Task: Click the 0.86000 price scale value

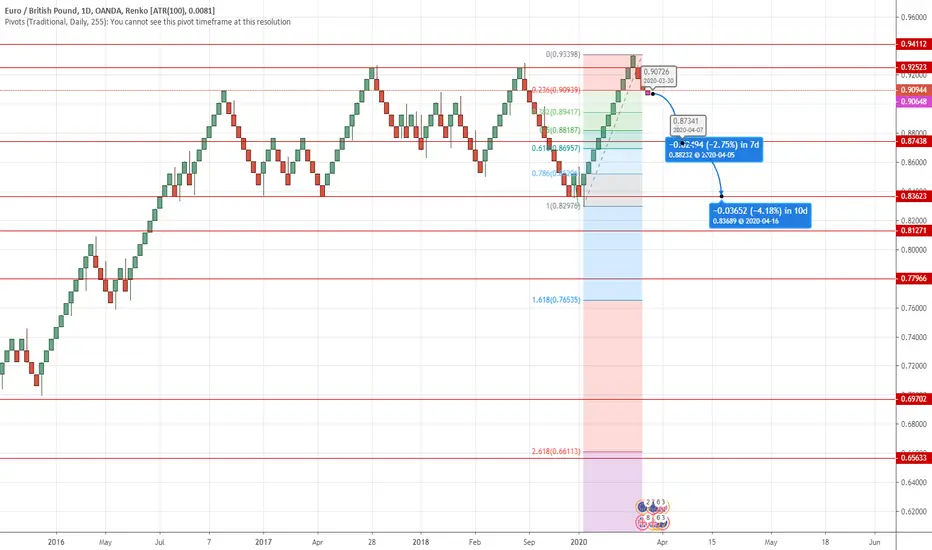Action: click(x=914, y=162)
